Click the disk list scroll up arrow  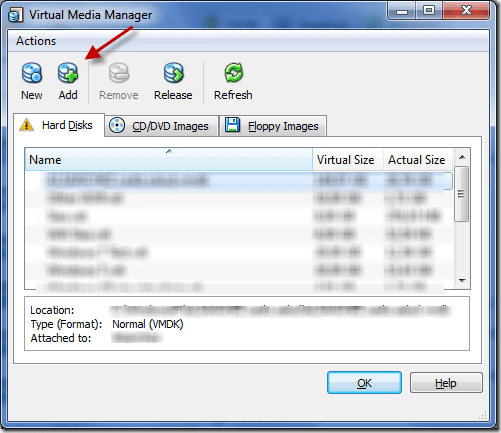coord(462,157)
